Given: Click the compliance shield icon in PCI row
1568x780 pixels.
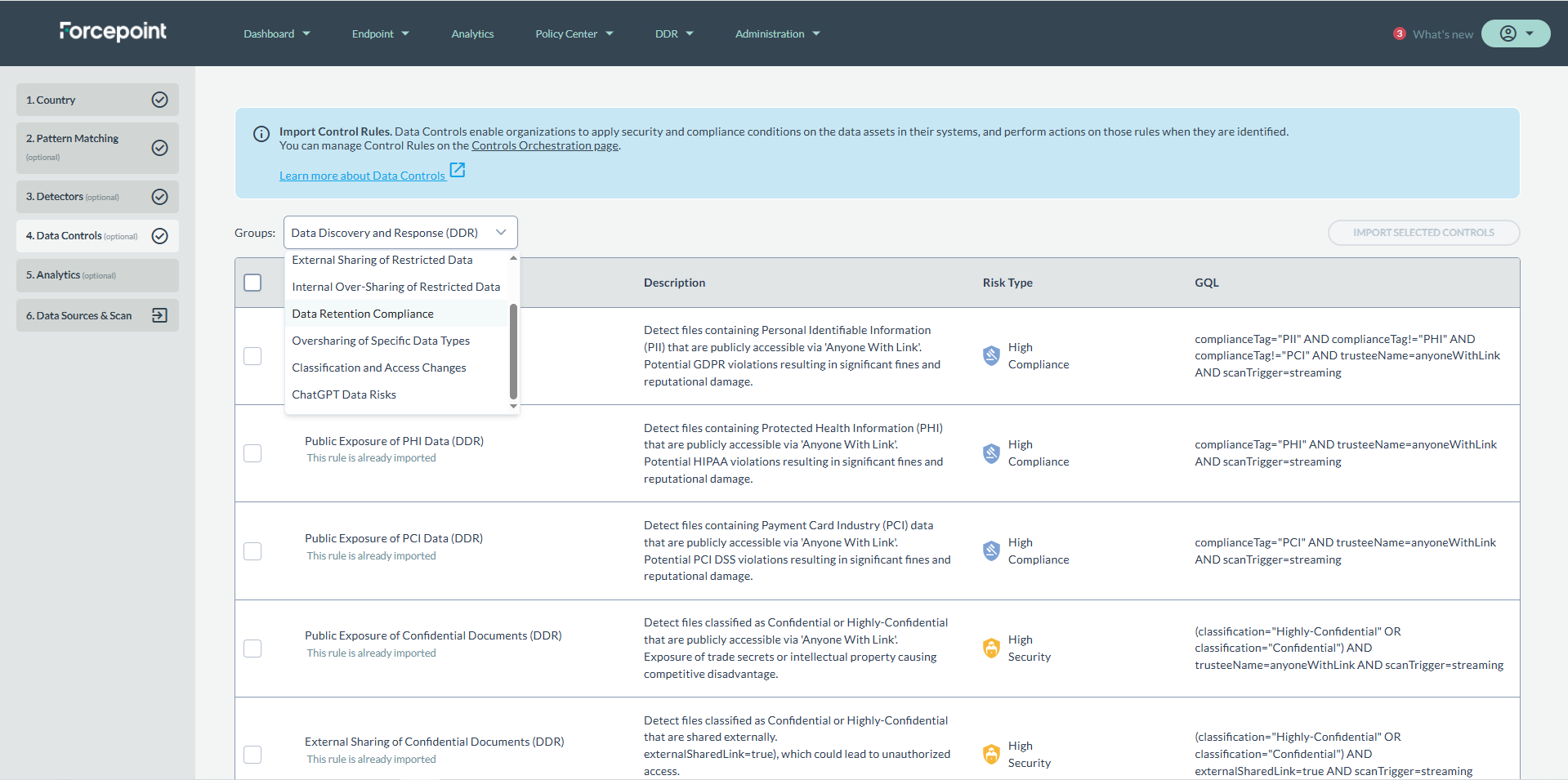Looking at the screenshot, I should coord(991,550).
